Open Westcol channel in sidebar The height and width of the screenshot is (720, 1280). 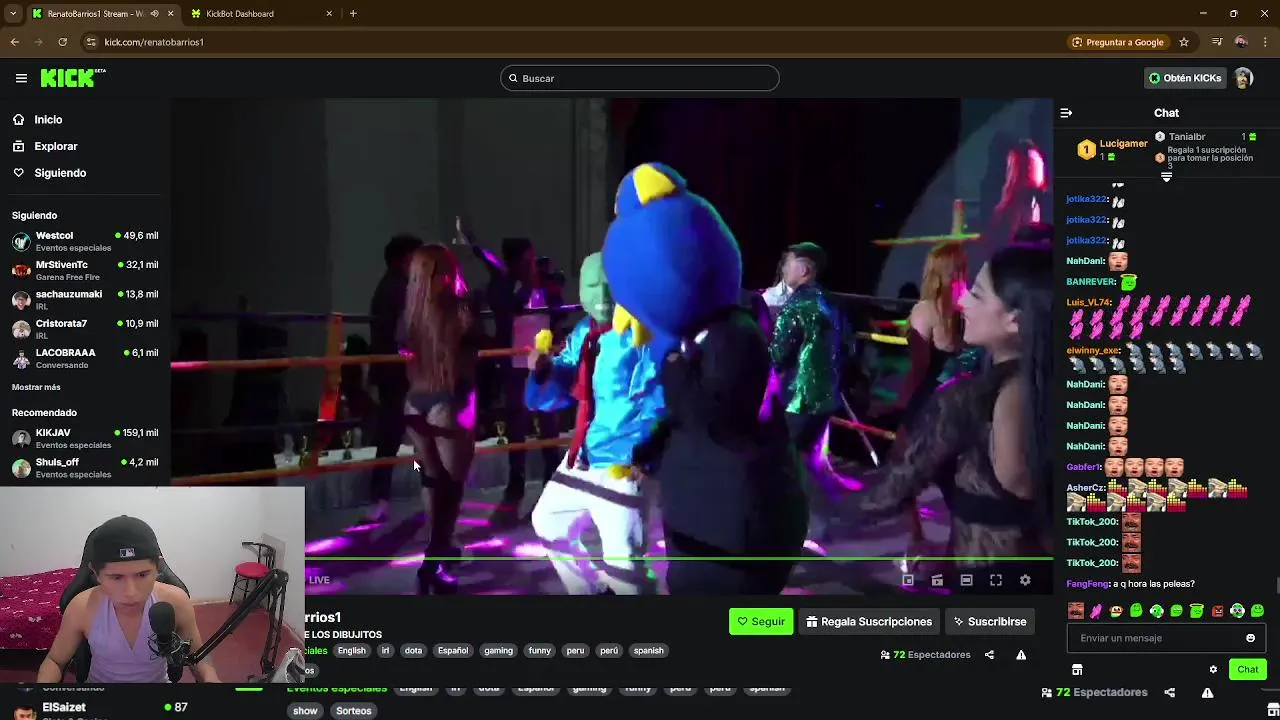point(85,241)
